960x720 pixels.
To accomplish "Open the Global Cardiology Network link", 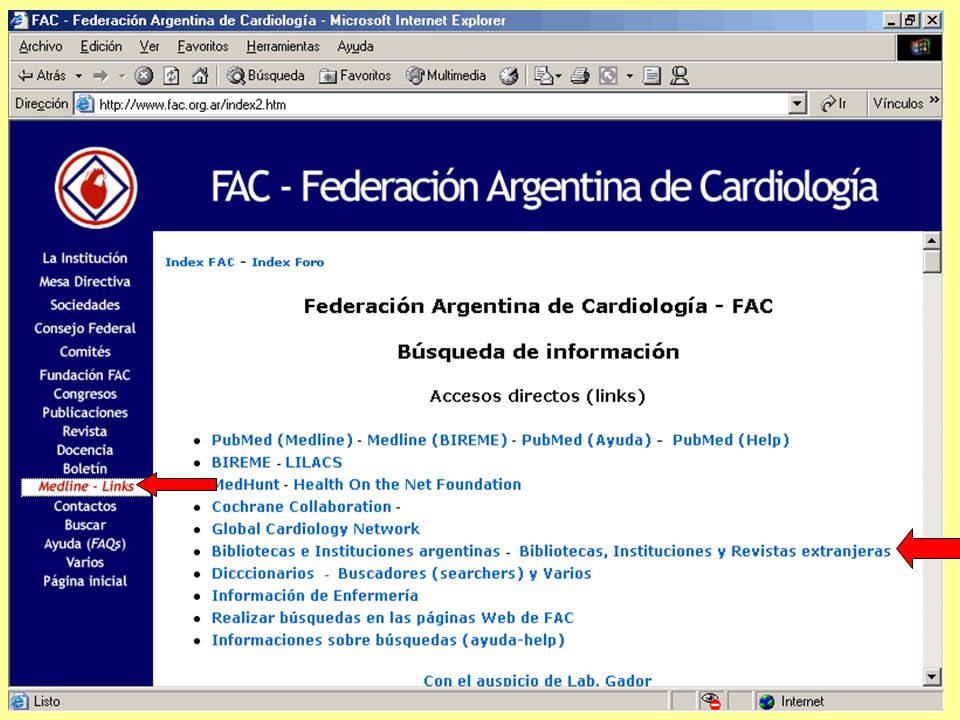I will click(x=316, y=529).
